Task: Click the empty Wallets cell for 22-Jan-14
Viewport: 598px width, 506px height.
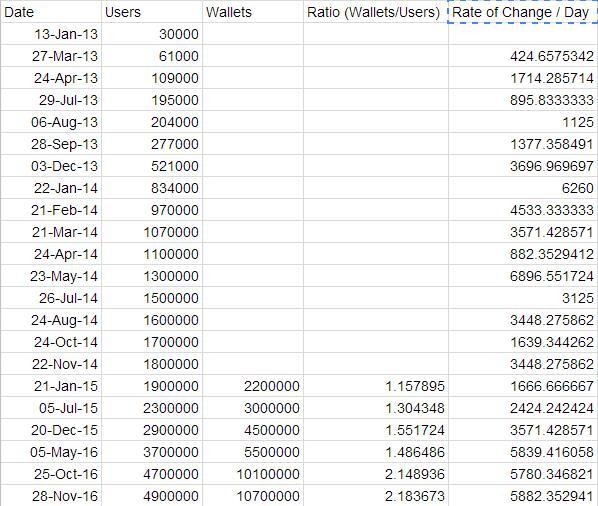Action: click(253, 188)
